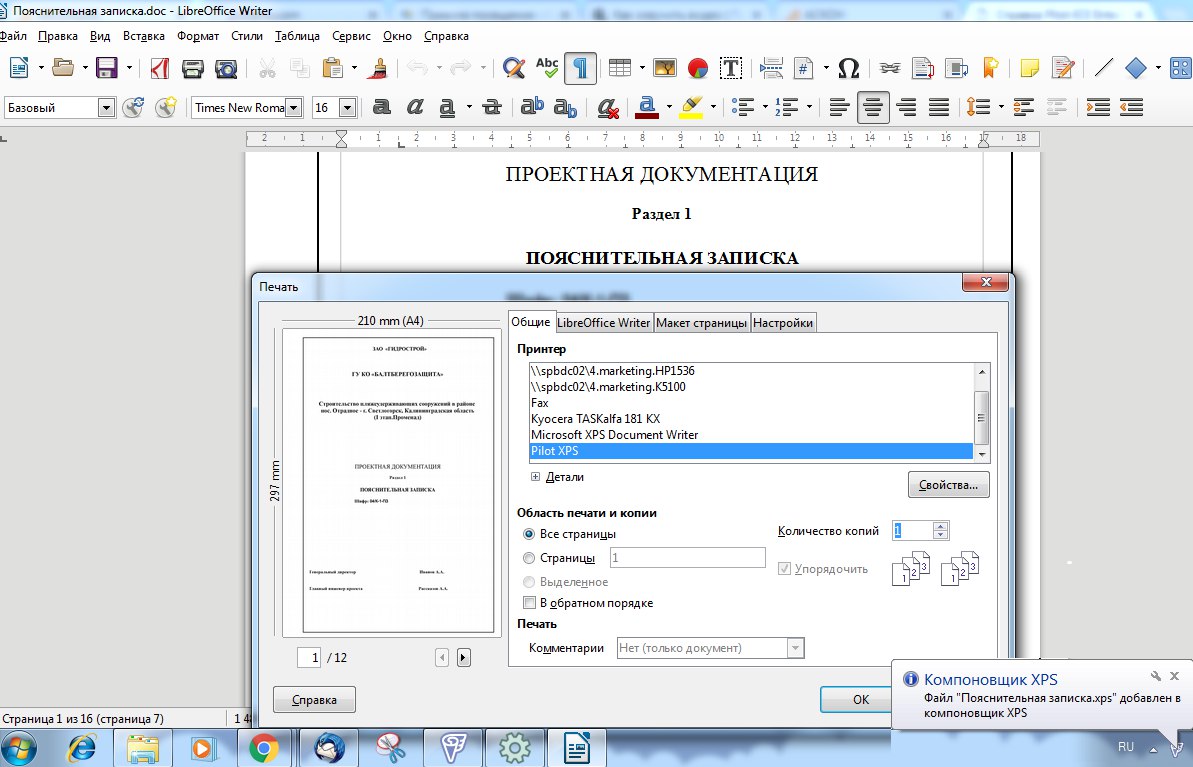Image resolution: width=1193 pixels, height=767 pixels.
Task: Open the font name dropdown
Action: coord(294,108)
